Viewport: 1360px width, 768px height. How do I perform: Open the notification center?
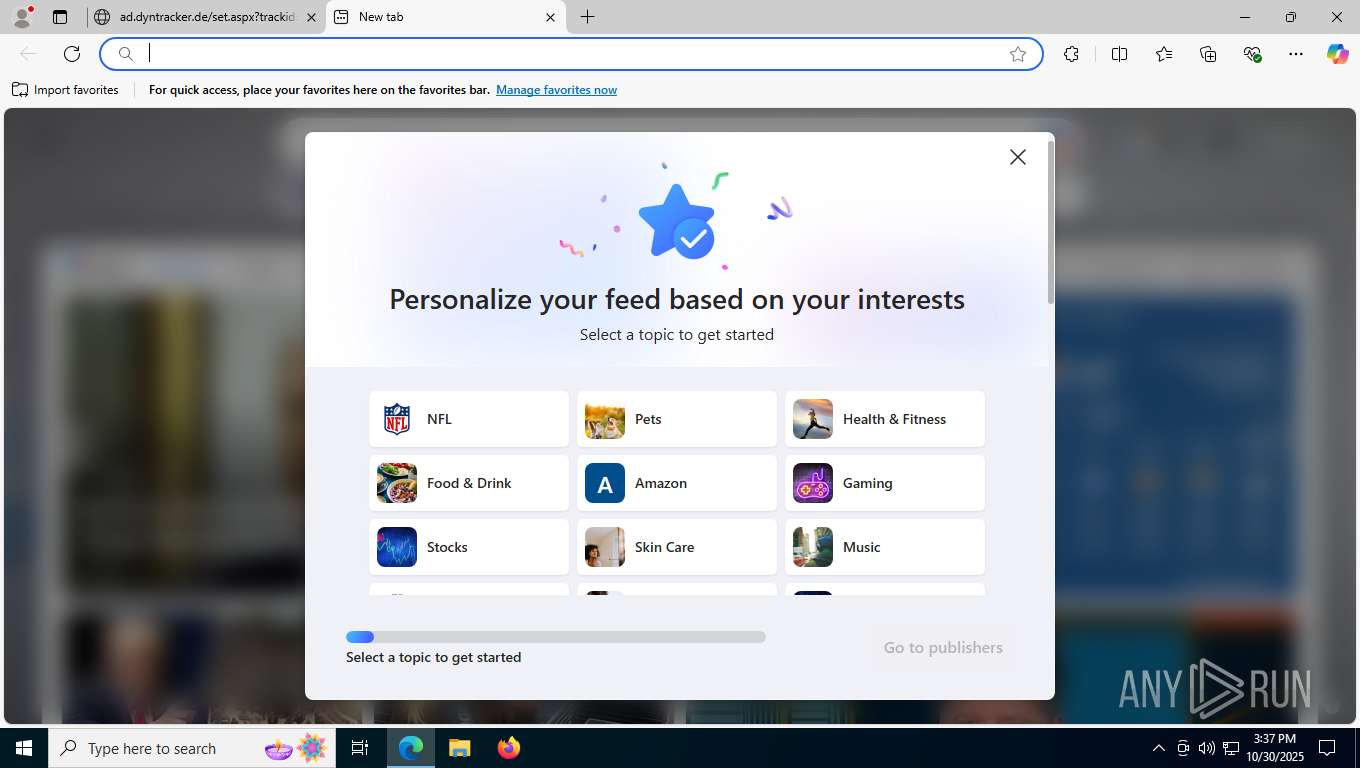pos(1327,748)
